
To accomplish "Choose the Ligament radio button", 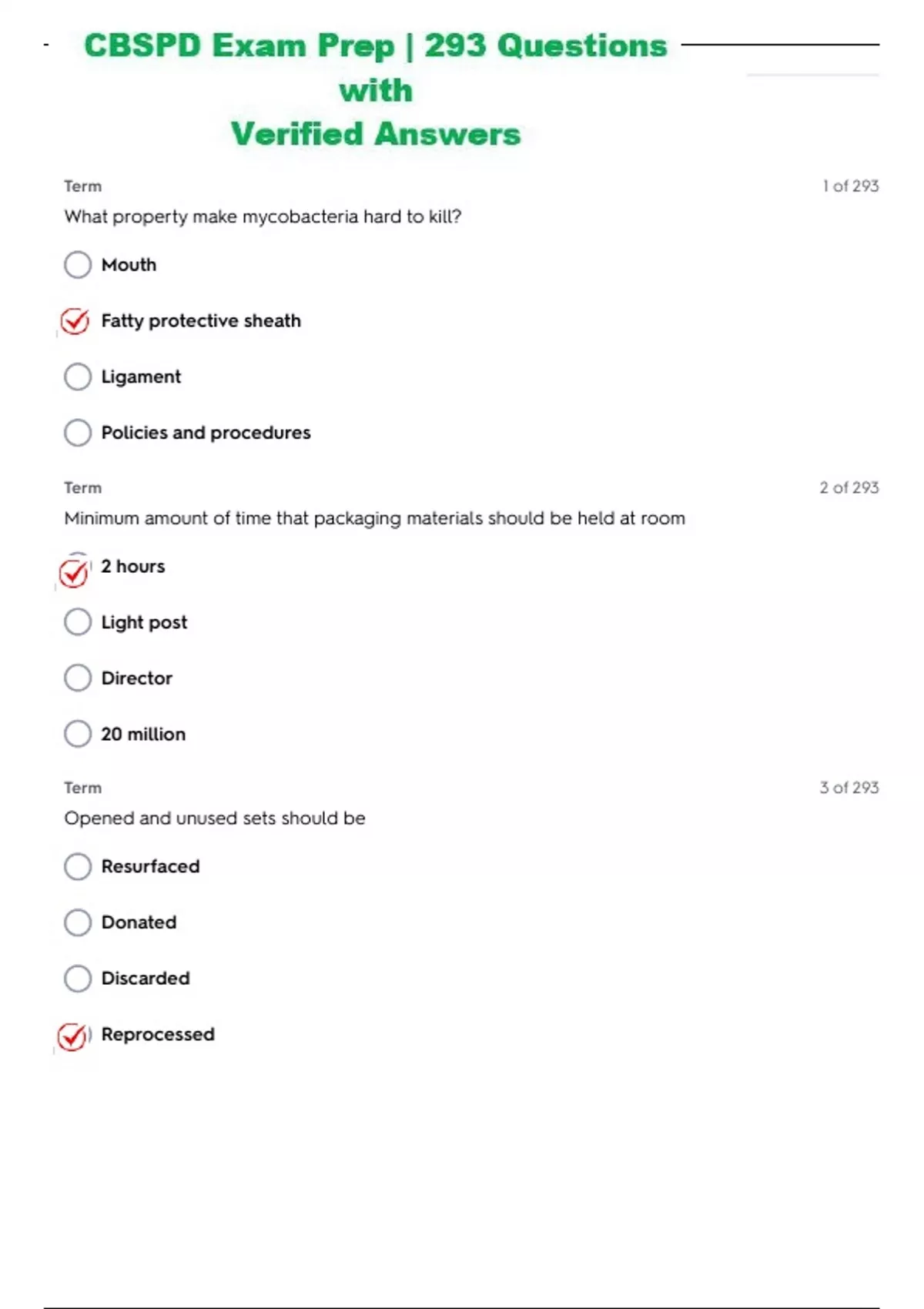I will pos(78,377).
